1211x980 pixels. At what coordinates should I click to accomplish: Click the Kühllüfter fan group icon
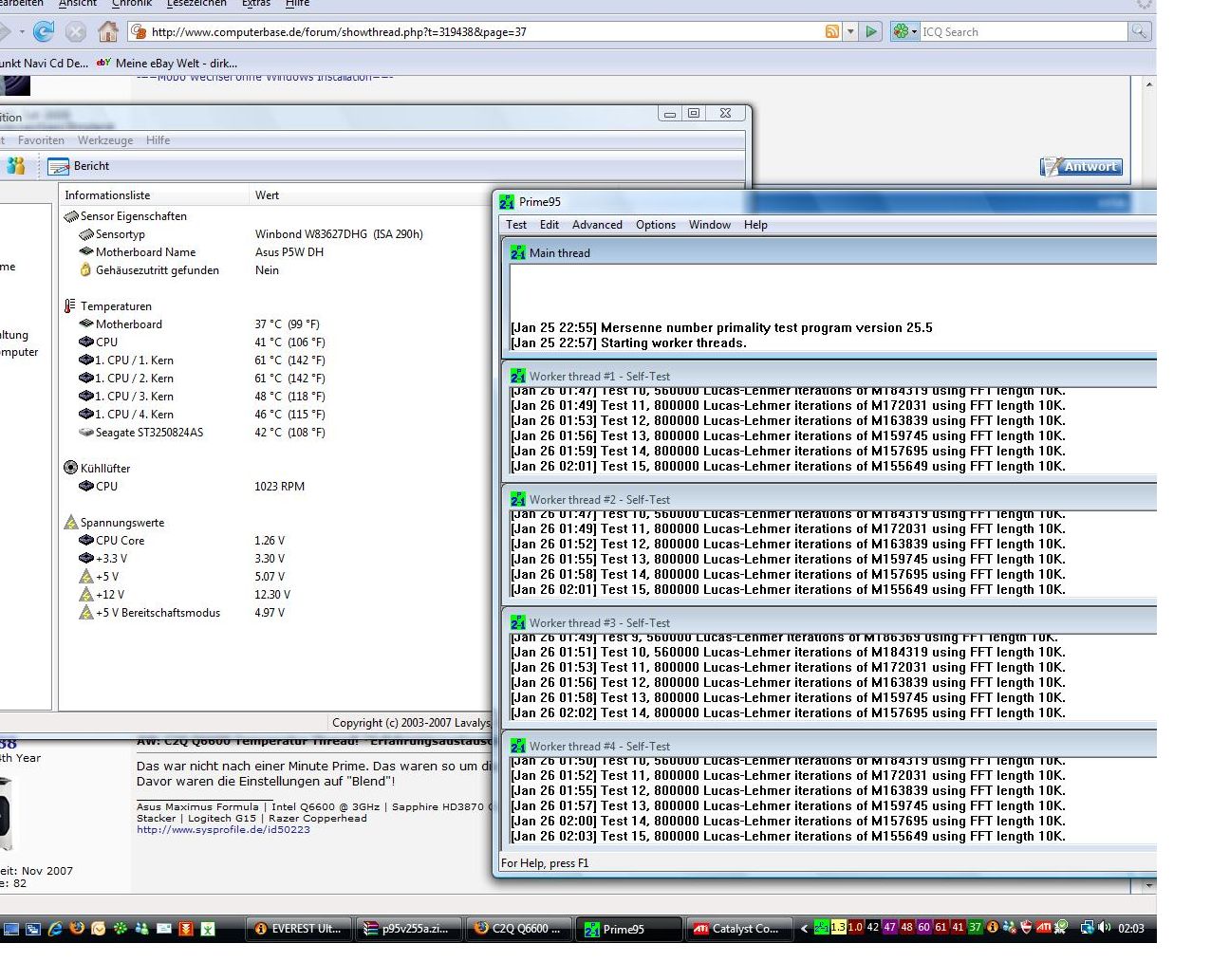coord(70,468)
